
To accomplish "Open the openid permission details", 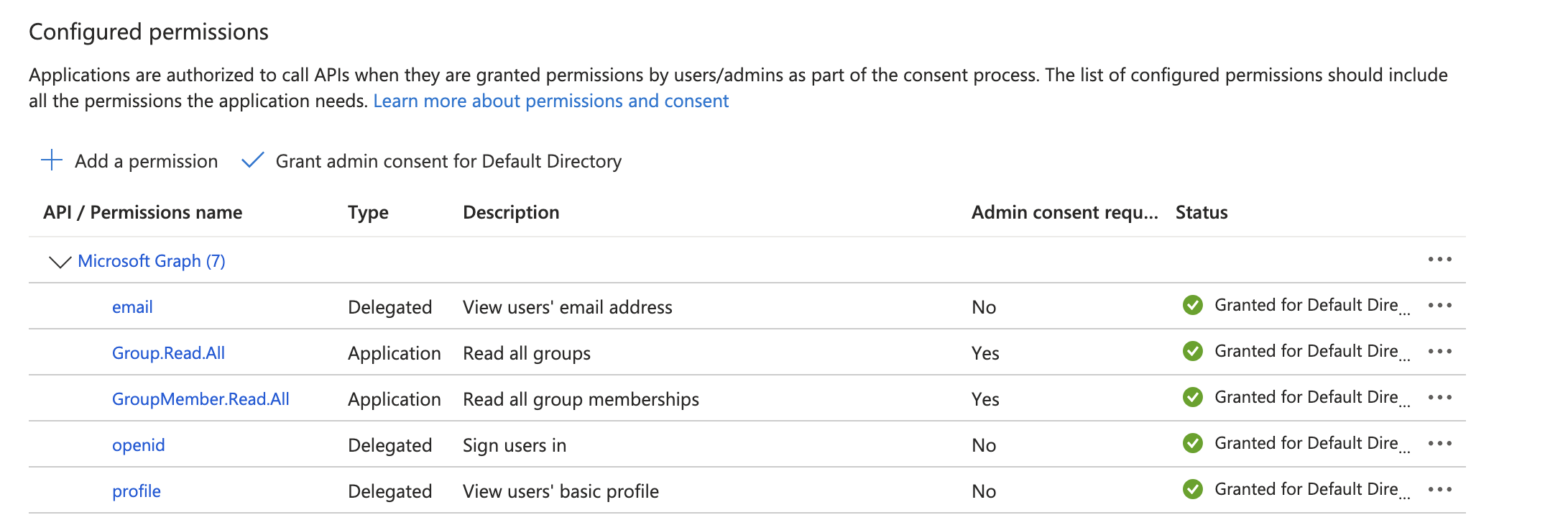I will (x=138, y=445).
